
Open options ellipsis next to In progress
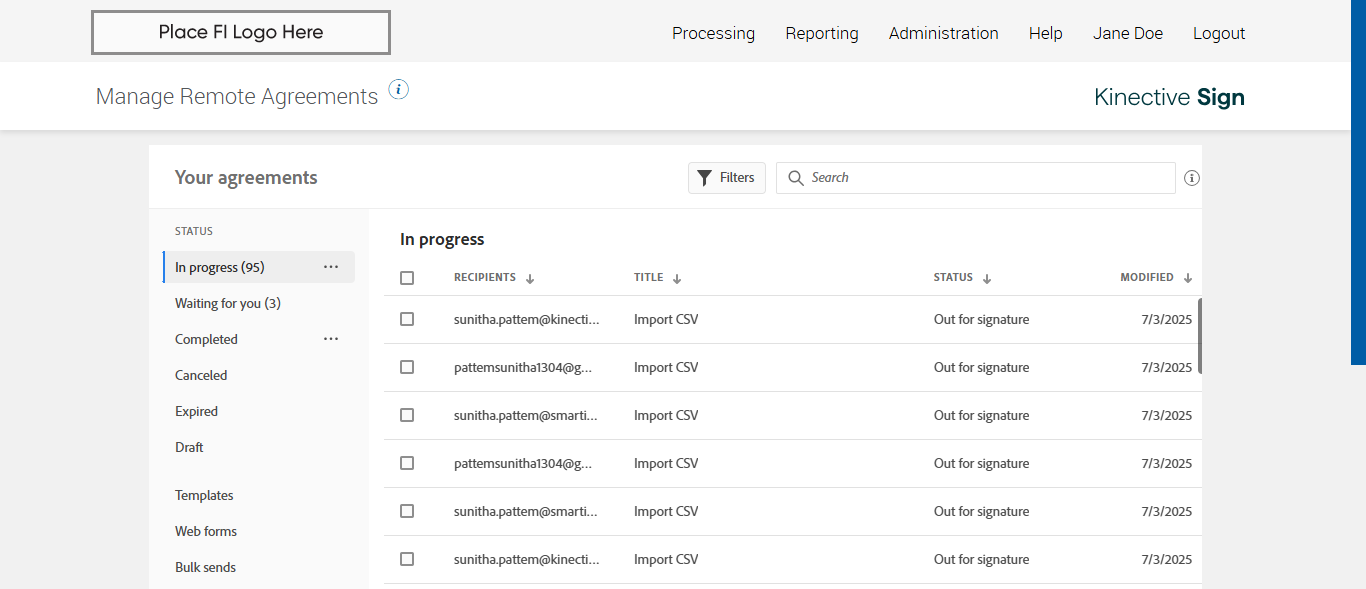(x=331, y=267)
